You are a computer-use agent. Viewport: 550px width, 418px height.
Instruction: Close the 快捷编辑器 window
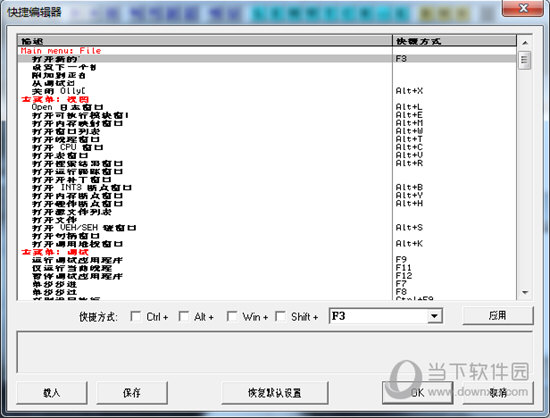click(x=523, y=8)
